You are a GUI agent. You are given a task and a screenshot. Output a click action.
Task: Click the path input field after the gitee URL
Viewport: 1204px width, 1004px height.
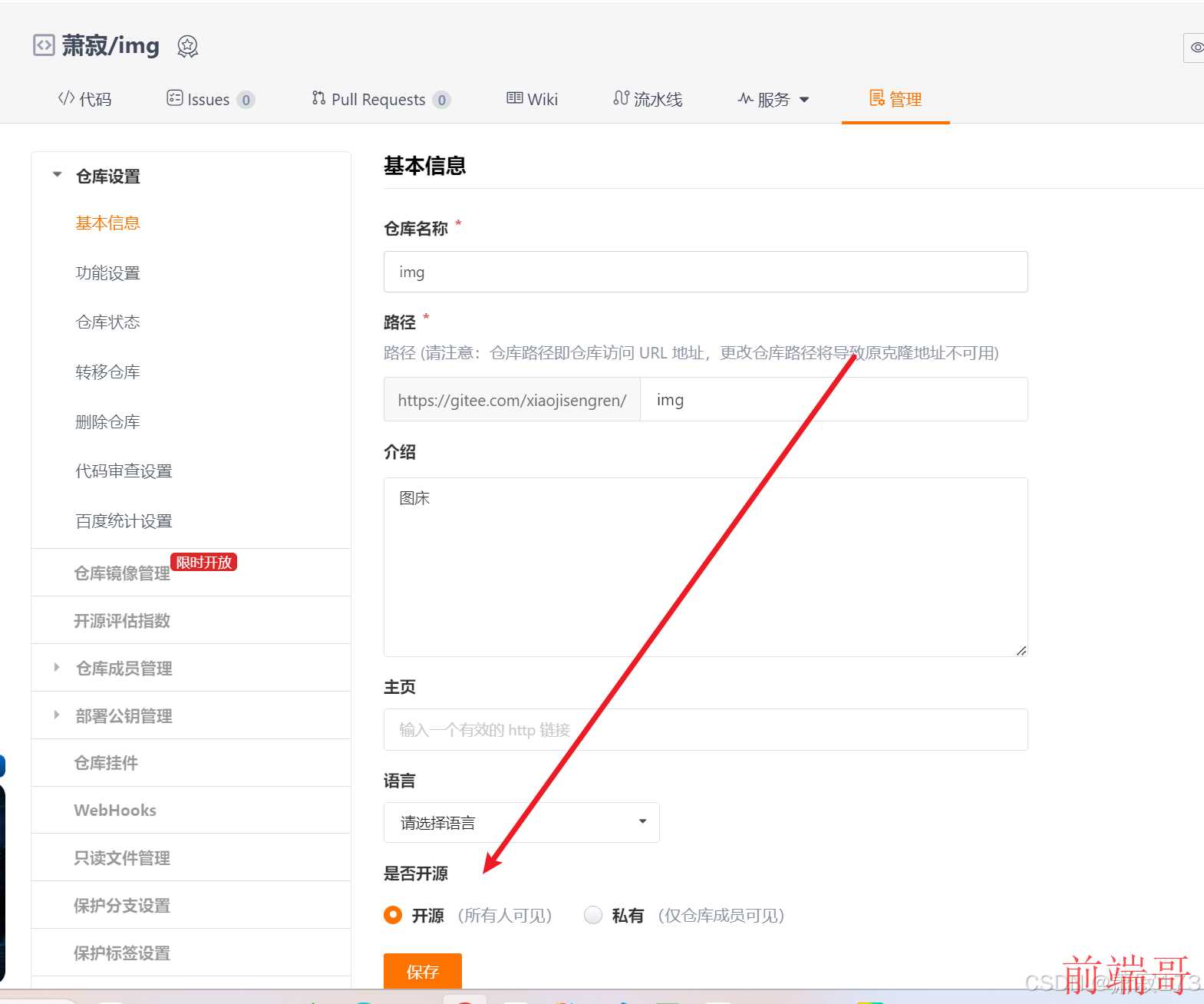pyautogui.click(x=833, y=399)
